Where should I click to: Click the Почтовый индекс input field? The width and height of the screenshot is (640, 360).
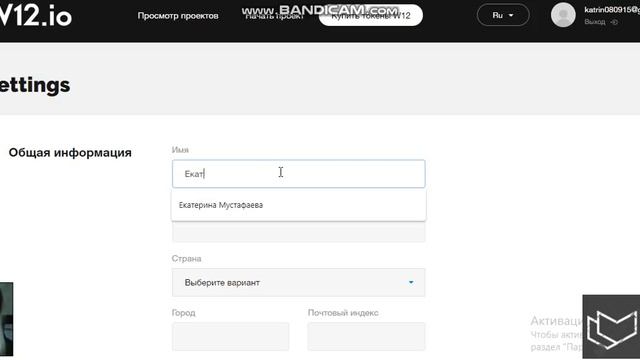(x=367, y=336)
